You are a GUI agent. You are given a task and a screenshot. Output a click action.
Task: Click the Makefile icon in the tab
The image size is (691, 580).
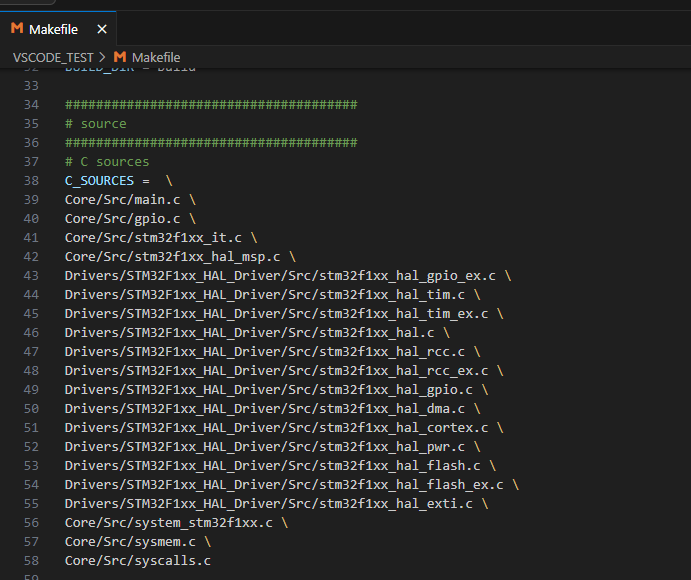(17, 29)
